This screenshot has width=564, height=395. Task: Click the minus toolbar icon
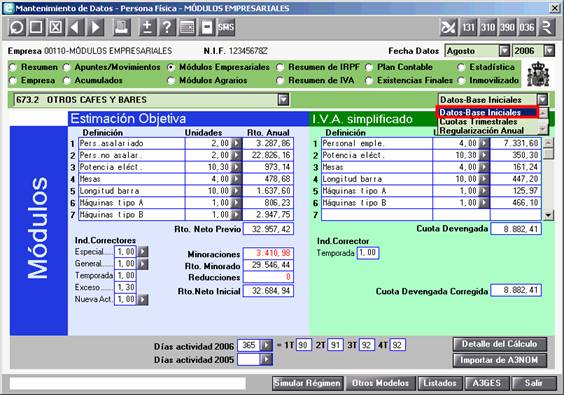pyautogui.click(x=207, y=27)
